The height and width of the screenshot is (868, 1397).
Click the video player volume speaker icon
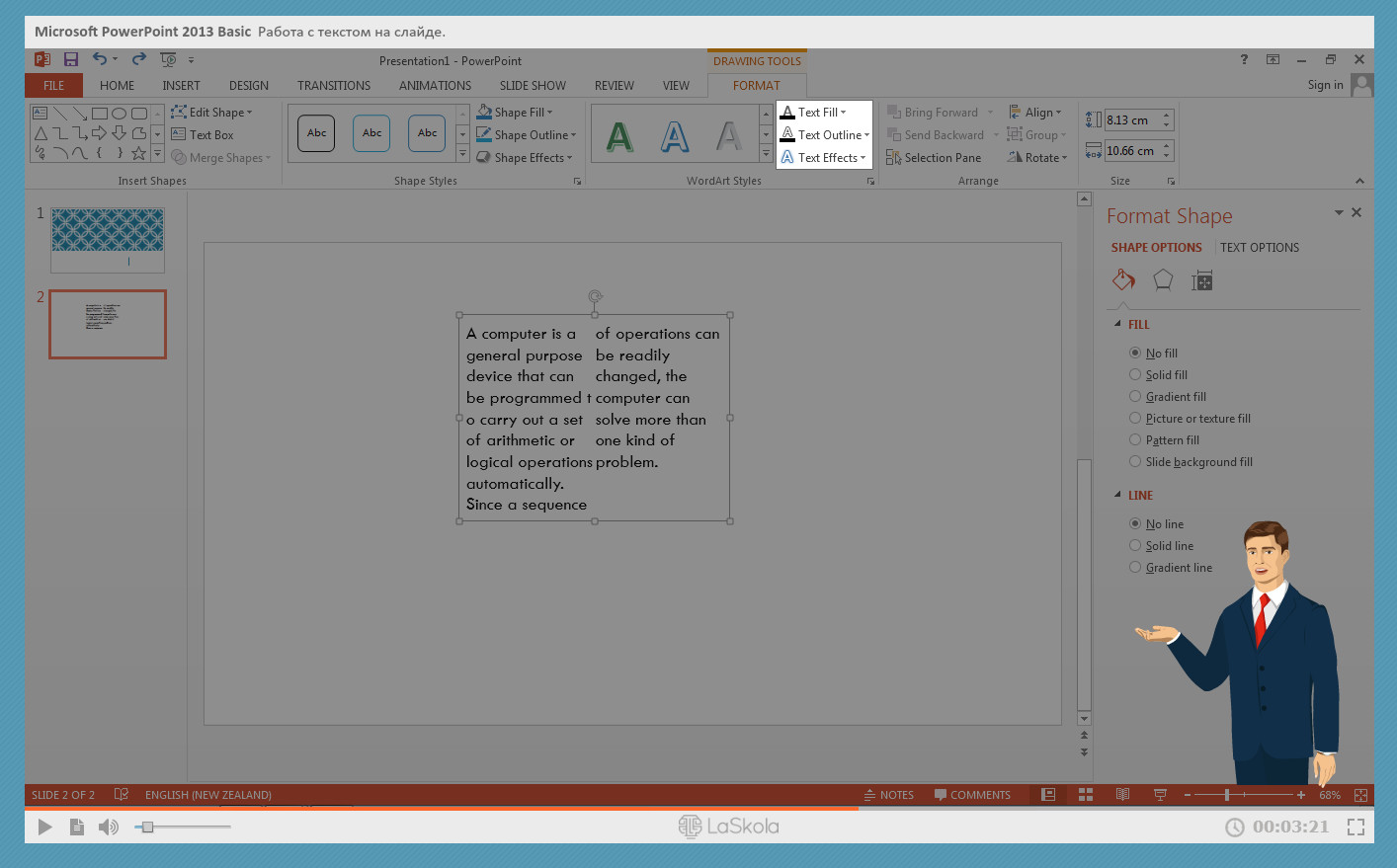tap(109, 827)
